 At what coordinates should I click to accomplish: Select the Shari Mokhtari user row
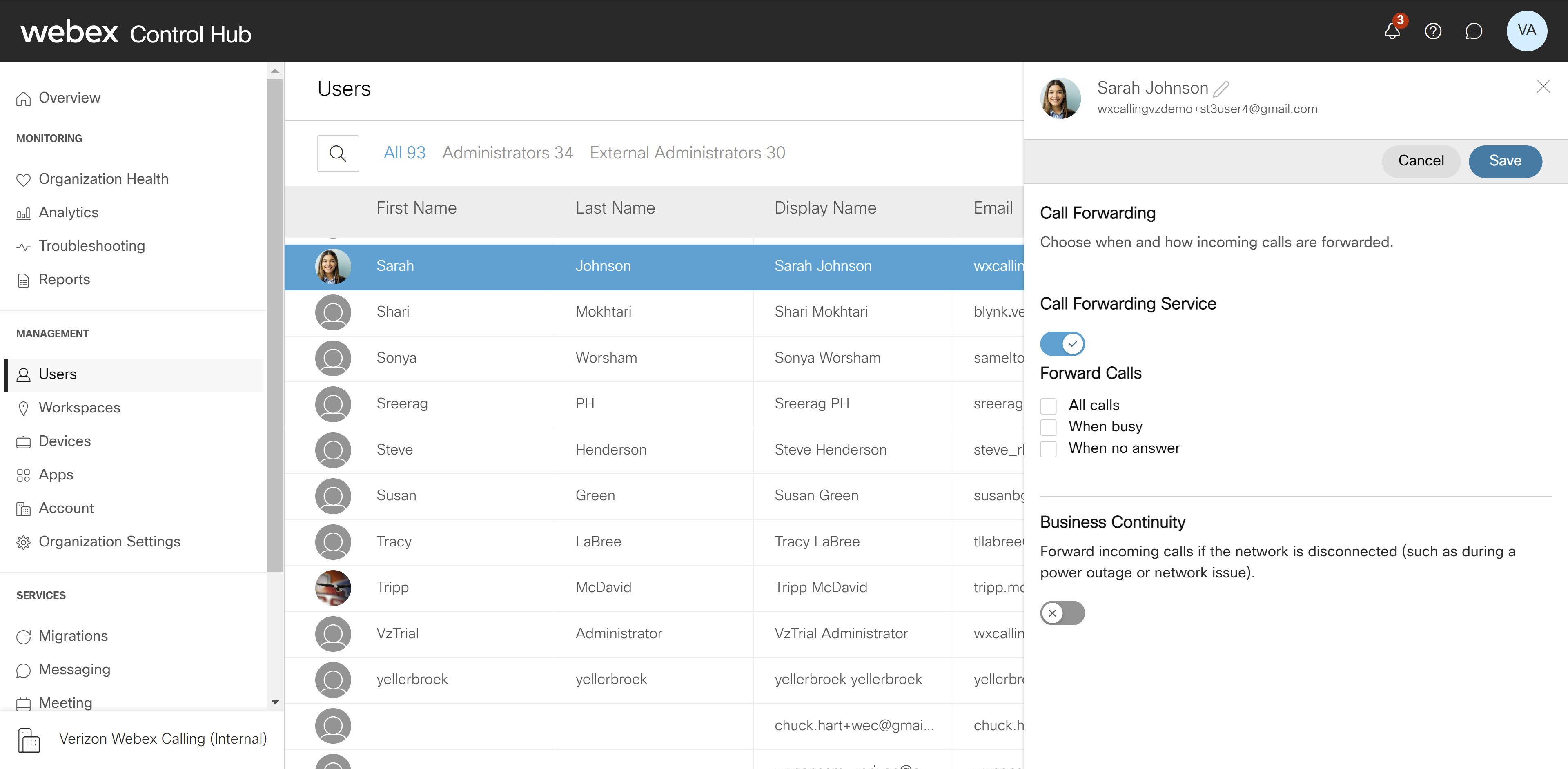click(654, 312)
